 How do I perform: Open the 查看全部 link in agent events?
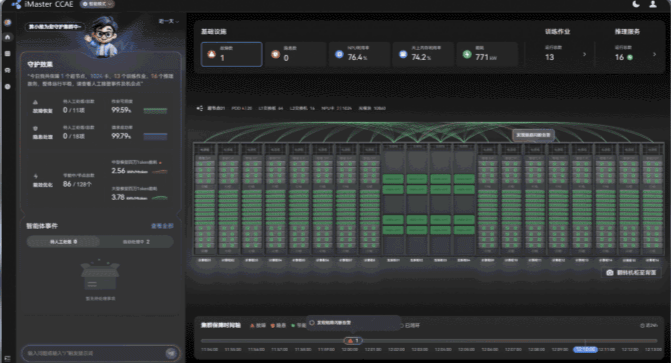click(x=162, y=226)
